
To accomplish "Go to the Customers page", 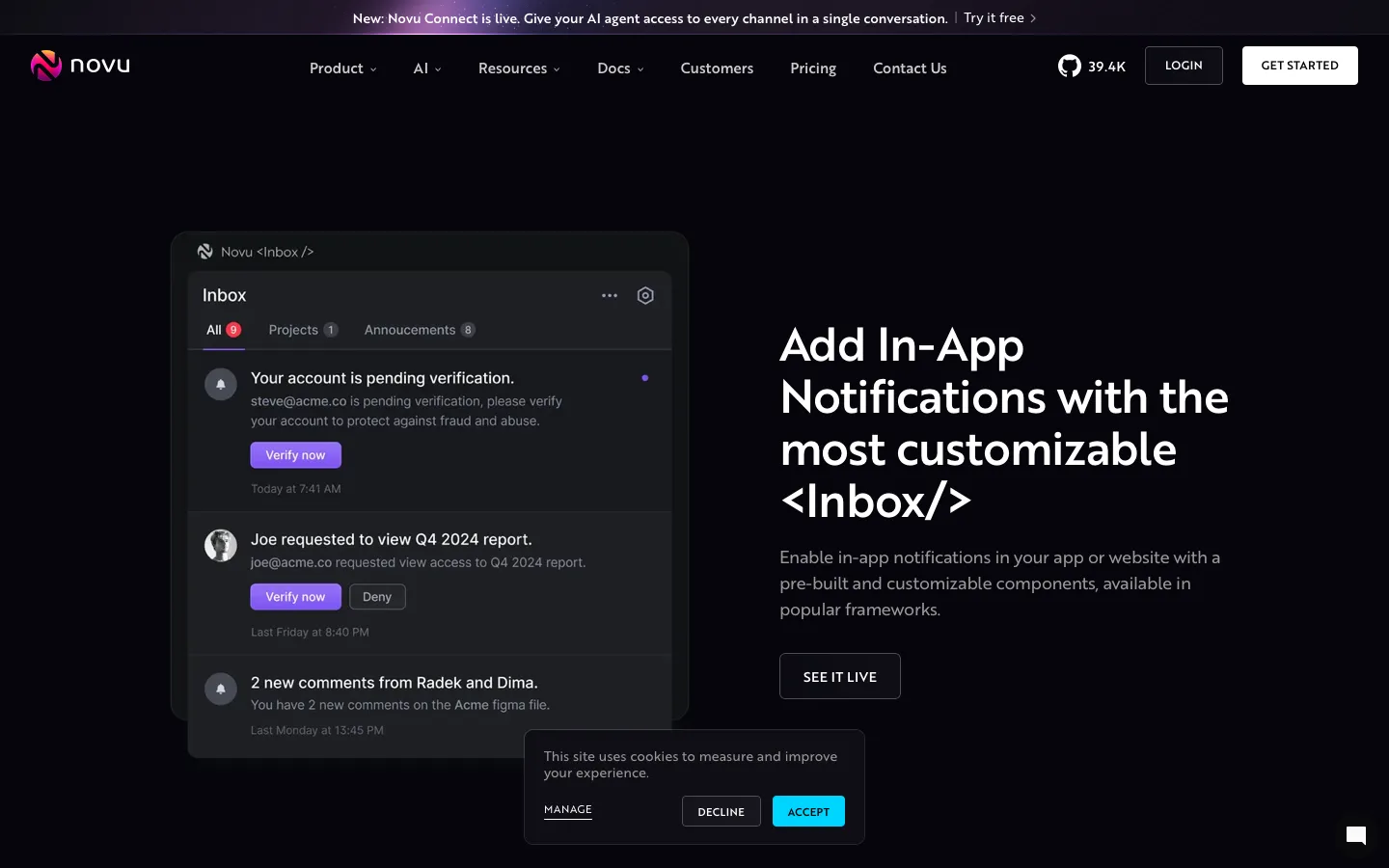I will (717, 68).
